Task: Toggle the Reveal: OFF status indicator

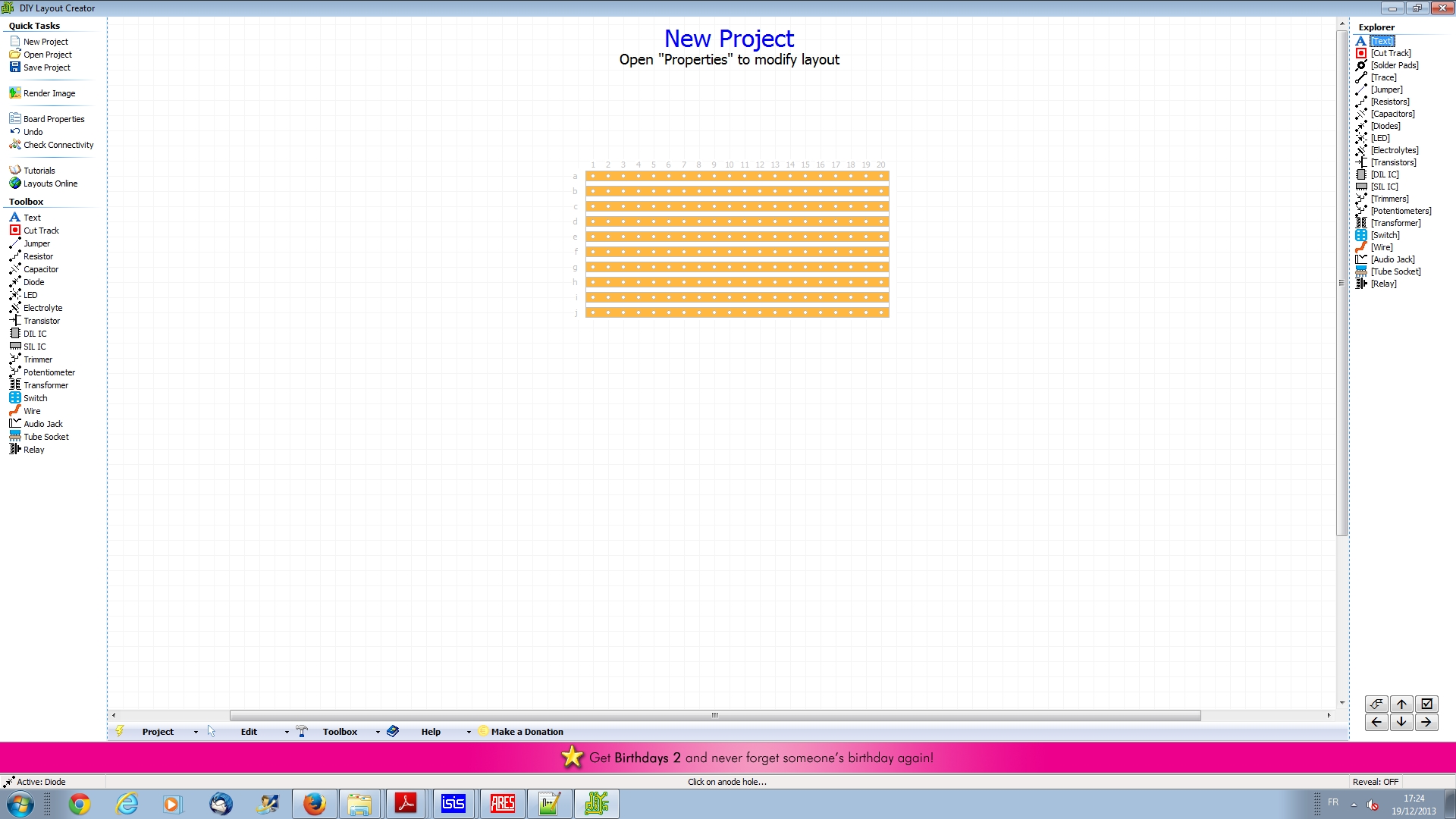Action: point(1375,782)
